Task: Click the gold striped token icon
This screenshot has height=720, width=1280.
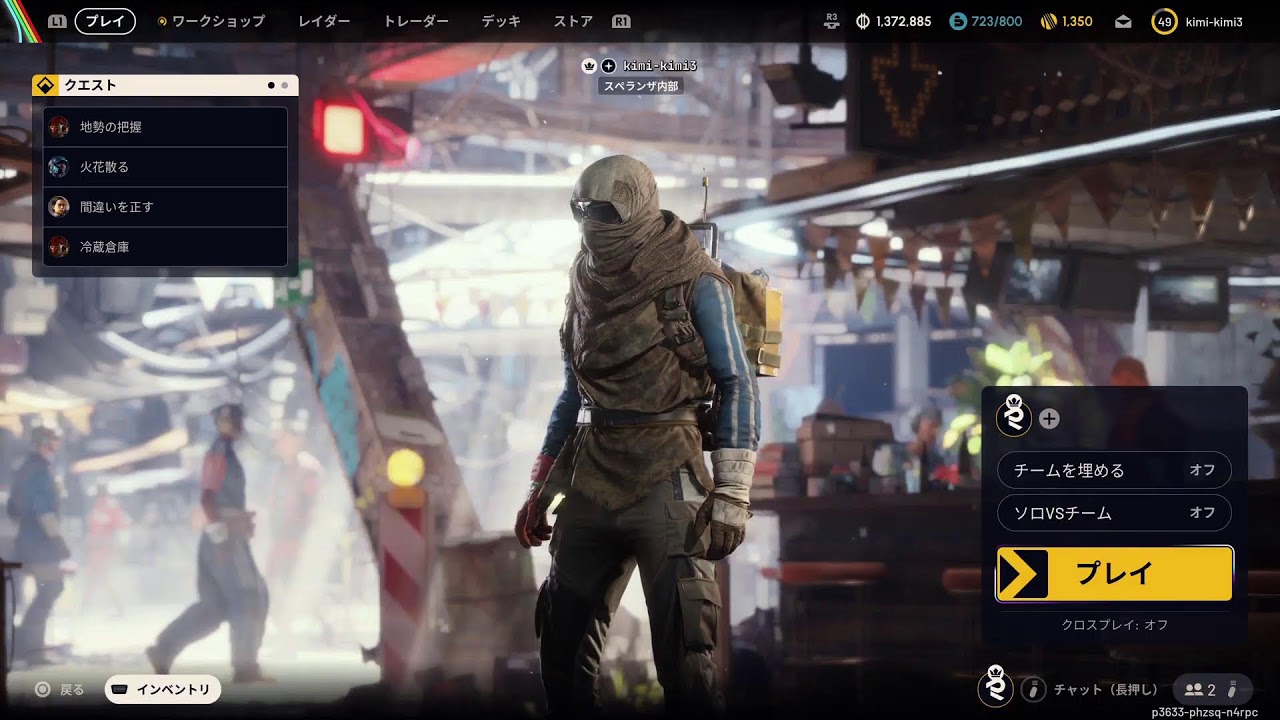Action: pyautogui.click(x=1049, y=21)
